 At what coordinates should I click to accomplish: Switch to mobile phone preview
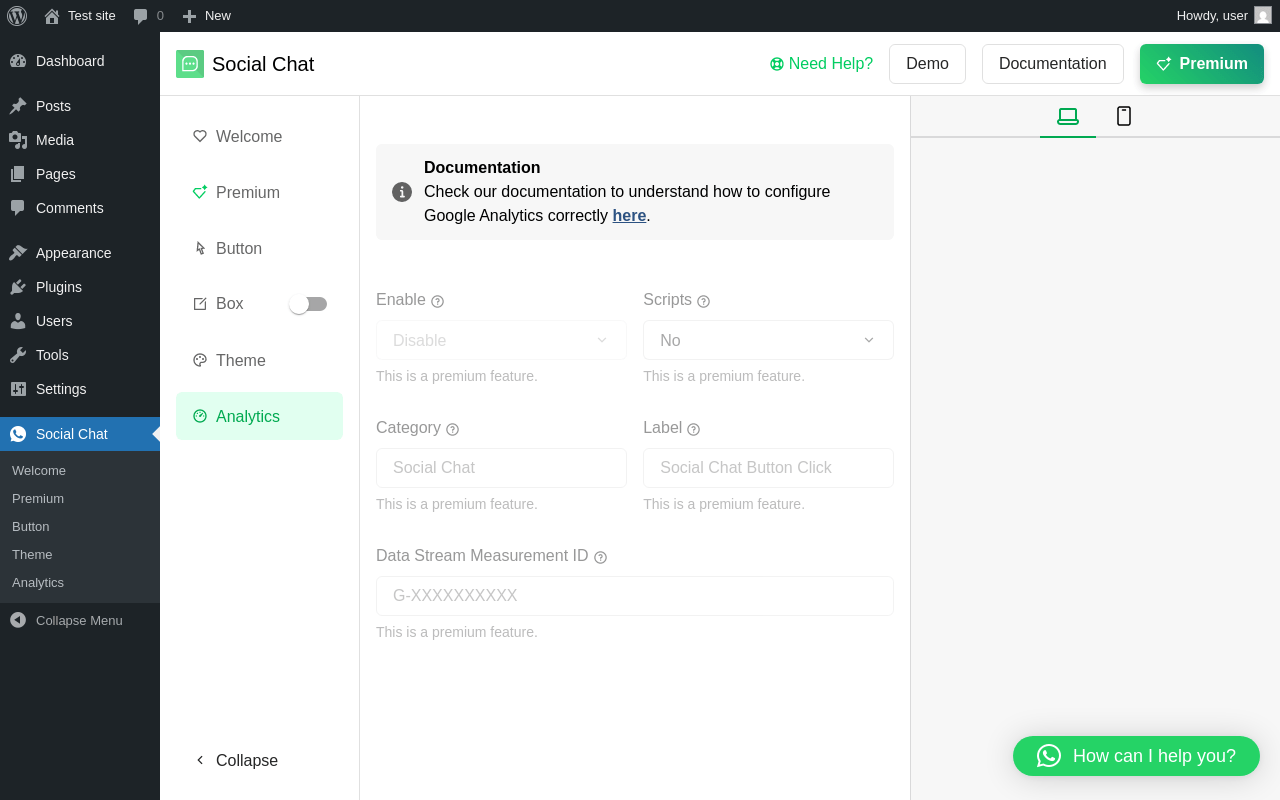(1124, 116)
